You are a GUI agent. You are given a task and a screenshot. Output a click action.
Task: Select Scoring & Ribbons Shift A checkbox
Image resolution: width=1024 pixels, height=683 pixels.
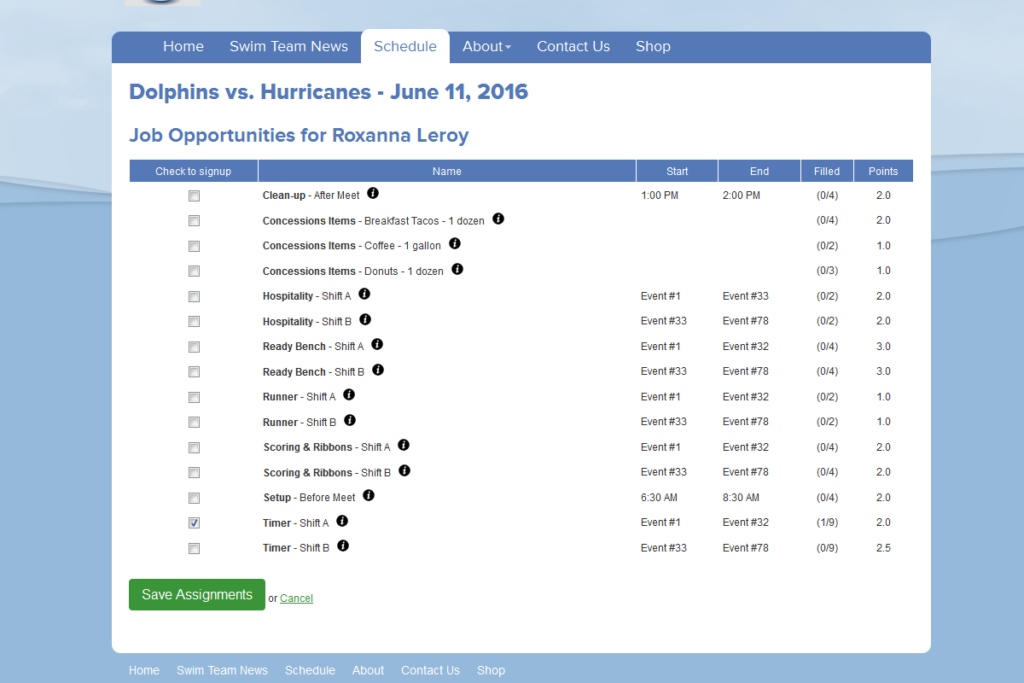[194, 447]
